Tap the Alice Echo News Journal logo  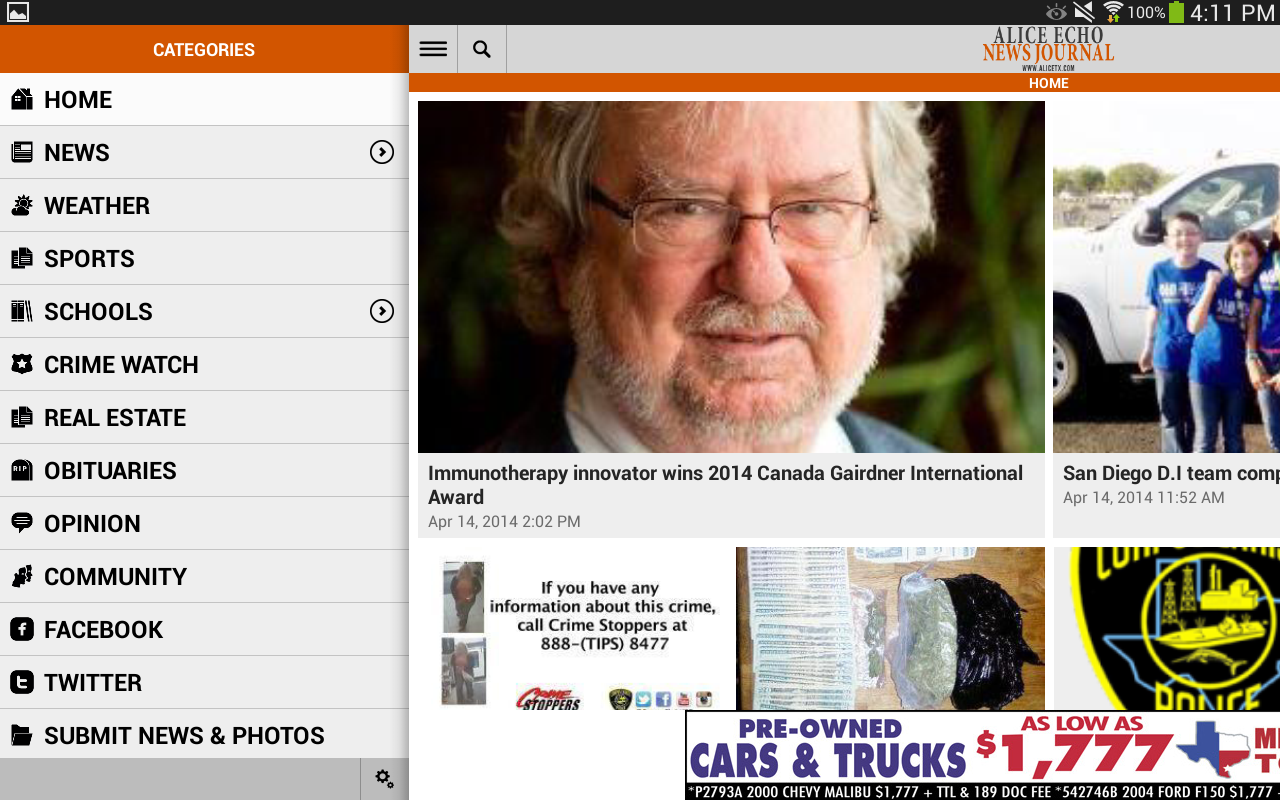[1048, 49]
